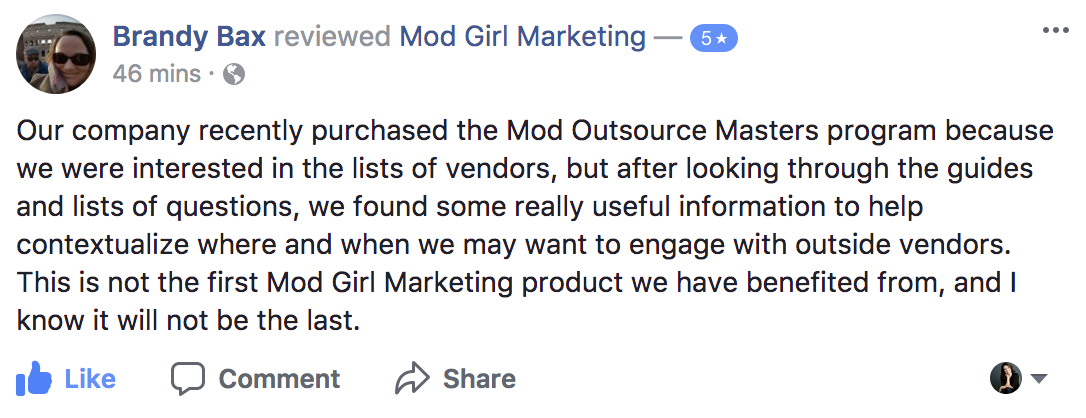
Task: Click the star icon in rating badge
Action: (x=721, y=39)
